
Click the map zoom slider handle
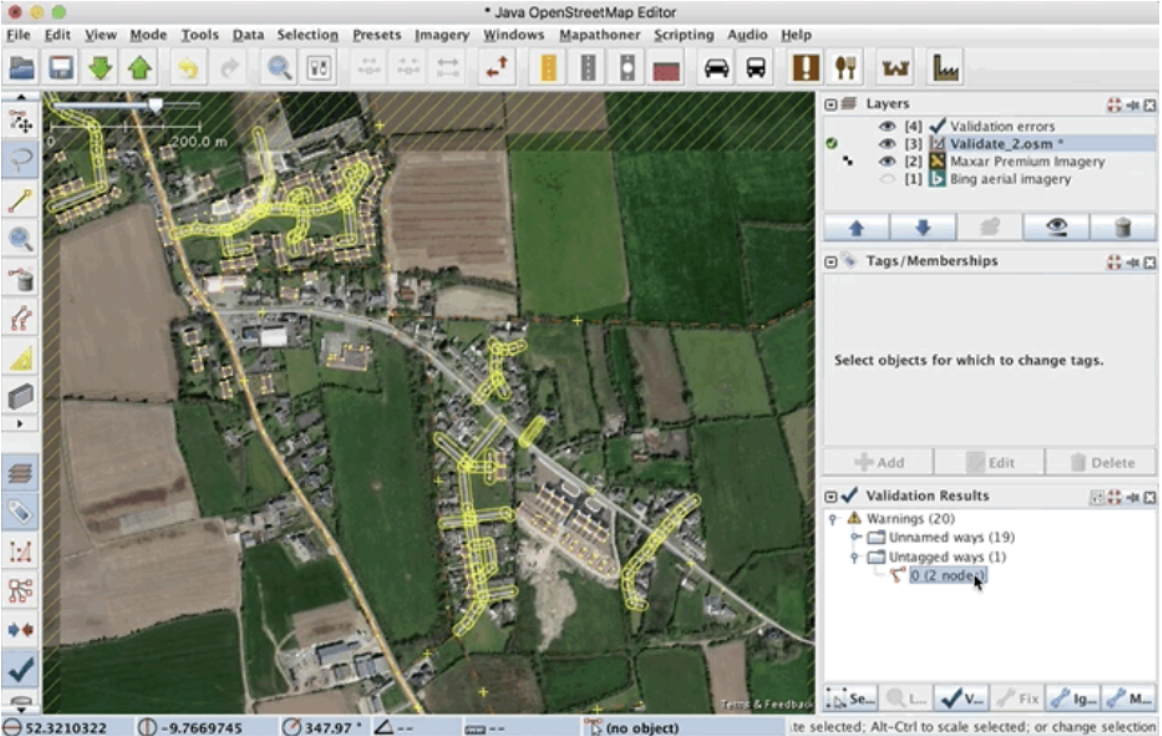click(x=156, y=105)
